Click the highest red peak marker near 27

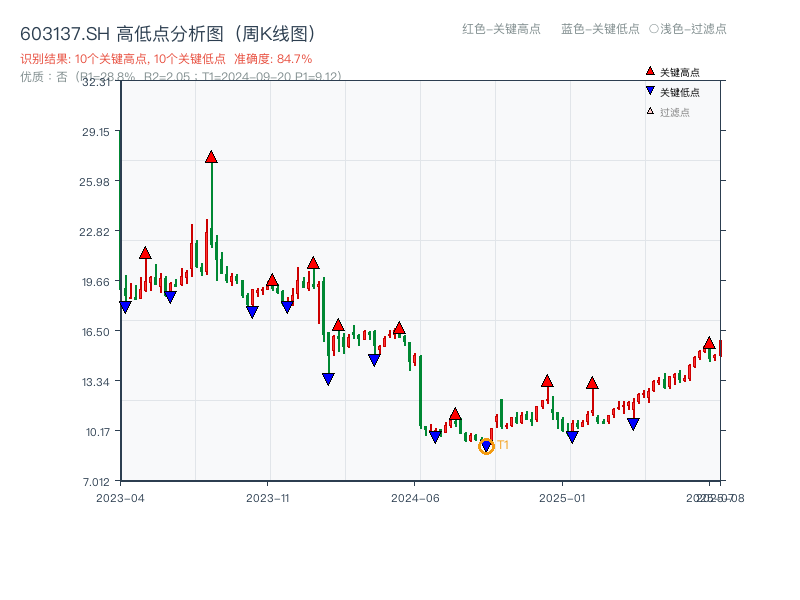click(211, 157)
